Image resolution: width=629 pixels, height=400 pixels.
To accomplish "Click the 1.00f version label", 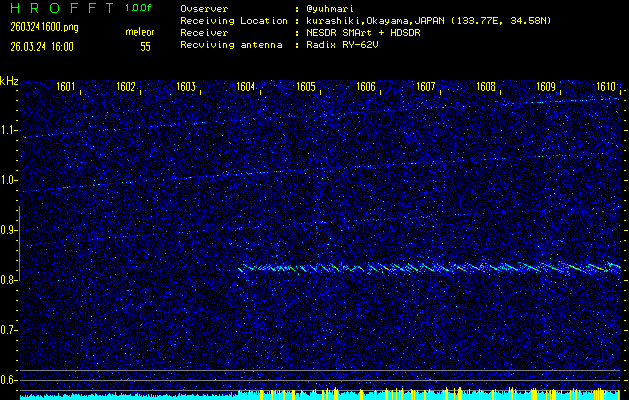I will click(x=139, y=8).
